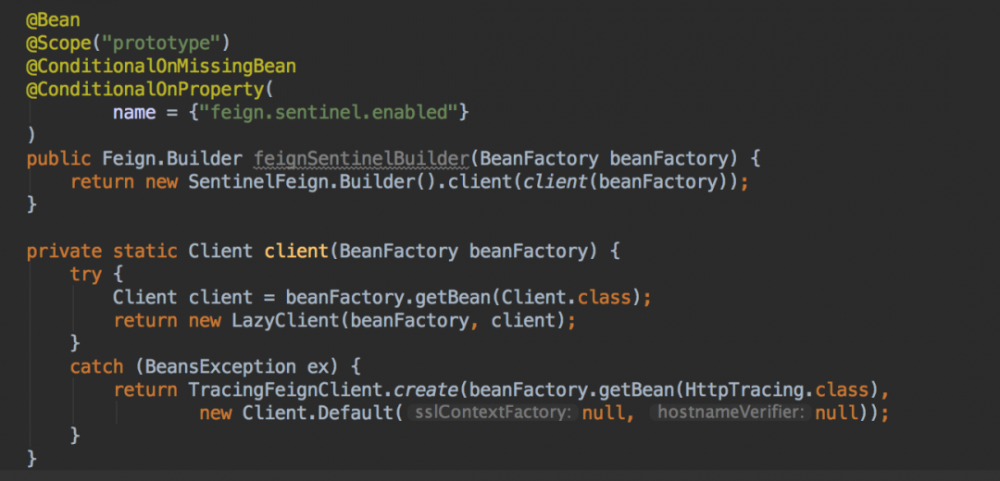The image size is (1000, 481).
Task: Click the @ConditionalOnMissingBean annotation
Action: (161, 66)
